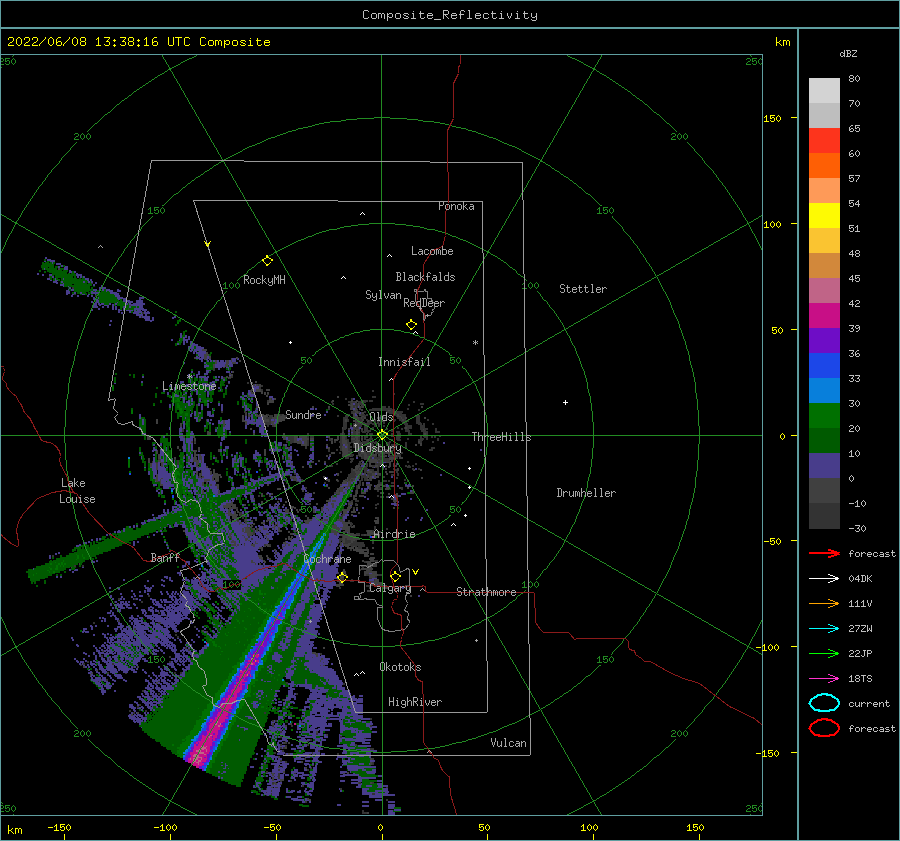The image size is (900, 841).
Task: Click the yellow diamond marker near RockyMH
Action: coord(267,261)
